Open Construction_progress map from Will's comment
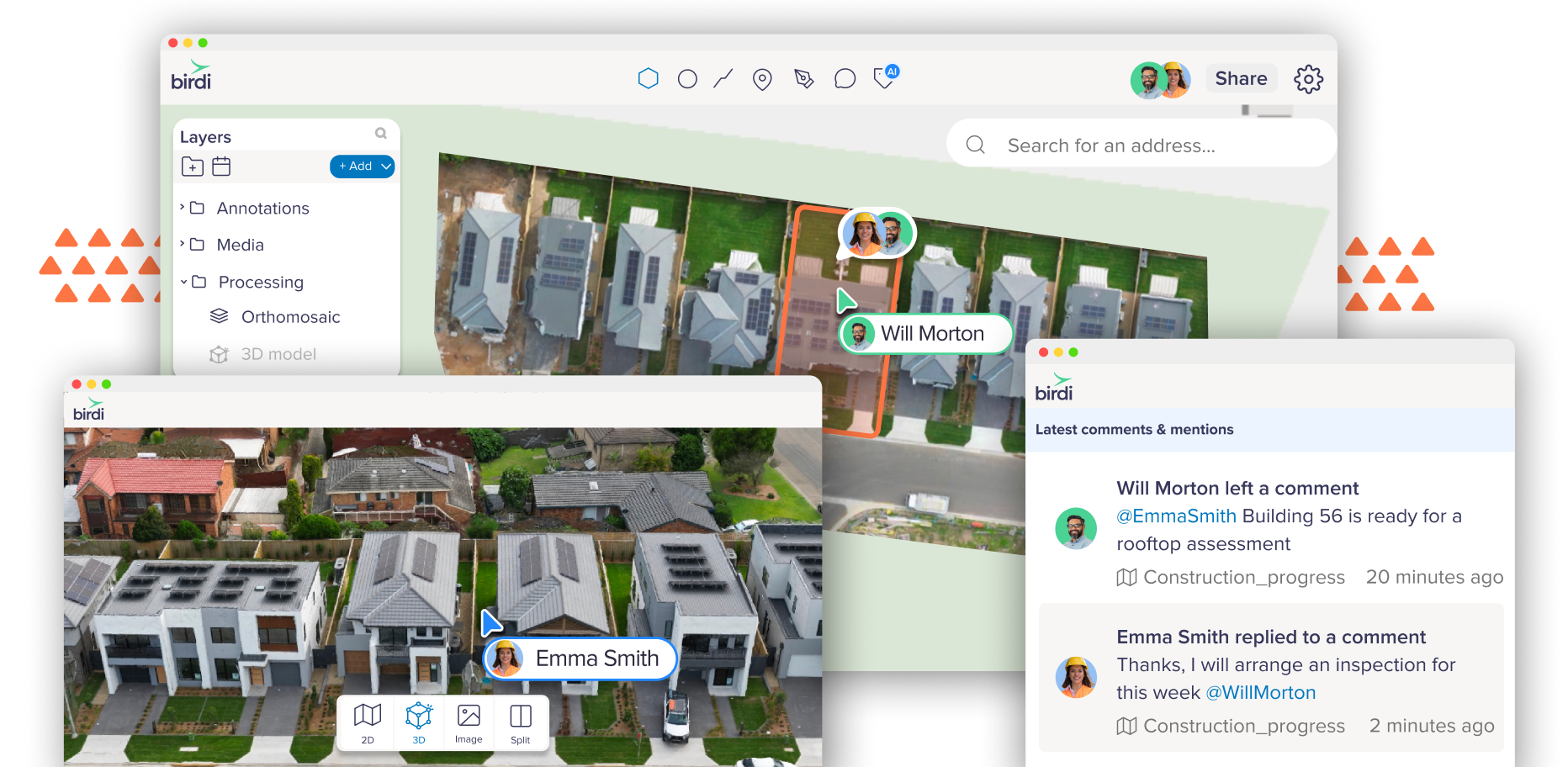Screen dimensions: 1568x767 click(x=1231, y=577)
